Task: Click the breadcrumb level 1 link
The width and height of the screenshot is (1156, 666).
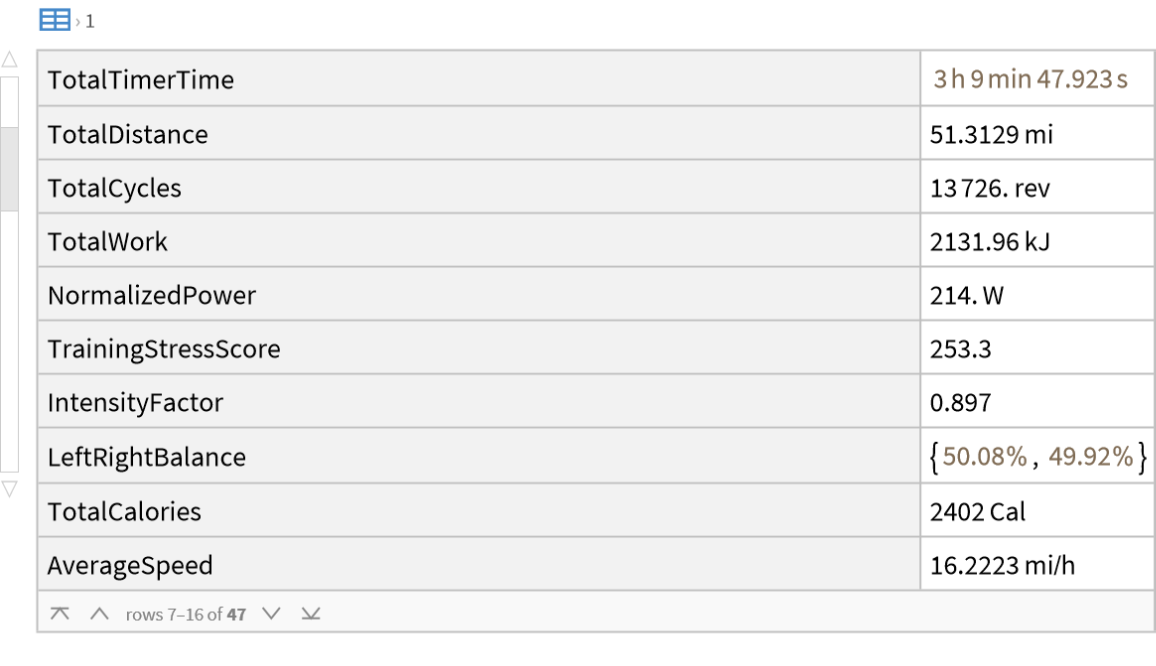Action: pos(90,21)
